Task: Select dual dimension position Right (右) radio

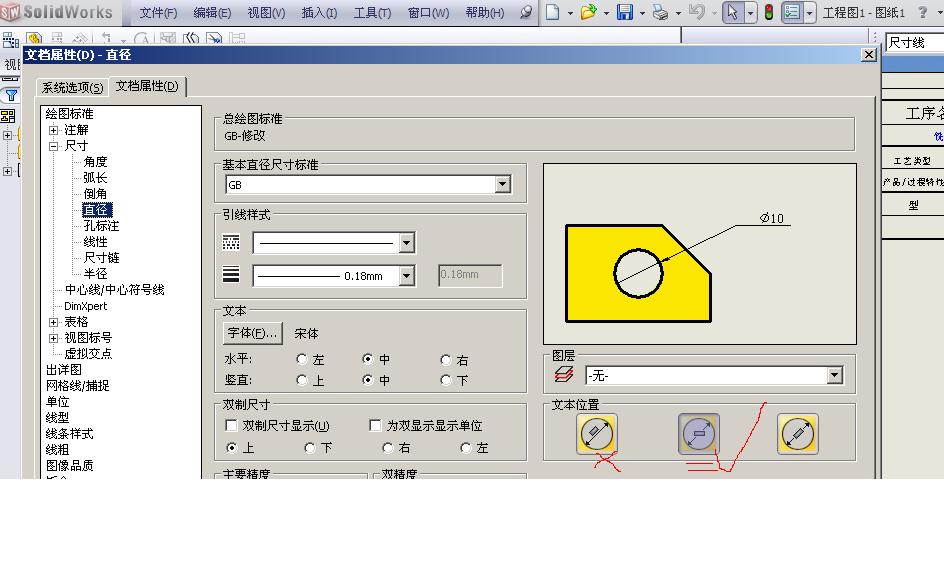Action: (x=388, y=448)
